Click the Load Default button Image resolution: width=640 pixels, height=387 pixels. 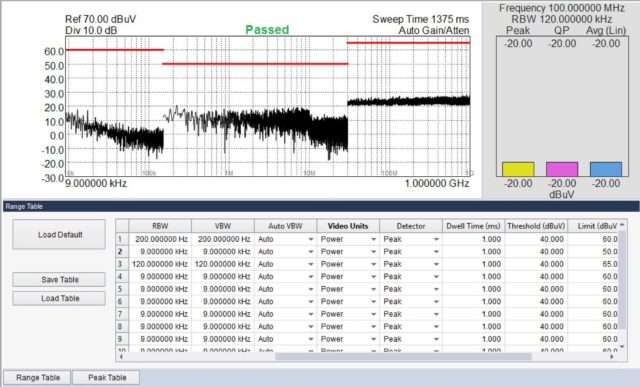pos(59,234)
